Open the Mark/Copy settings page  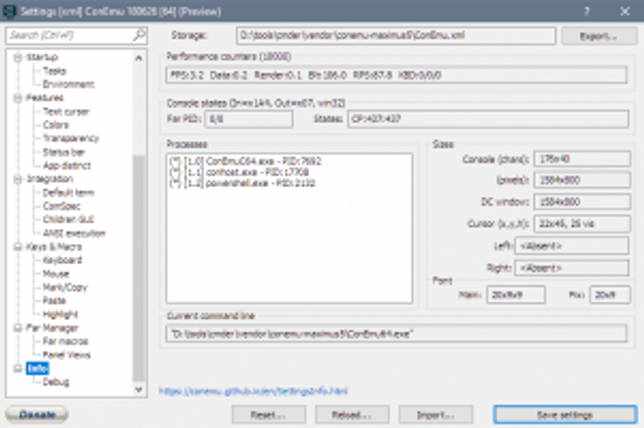click(65, 288)
